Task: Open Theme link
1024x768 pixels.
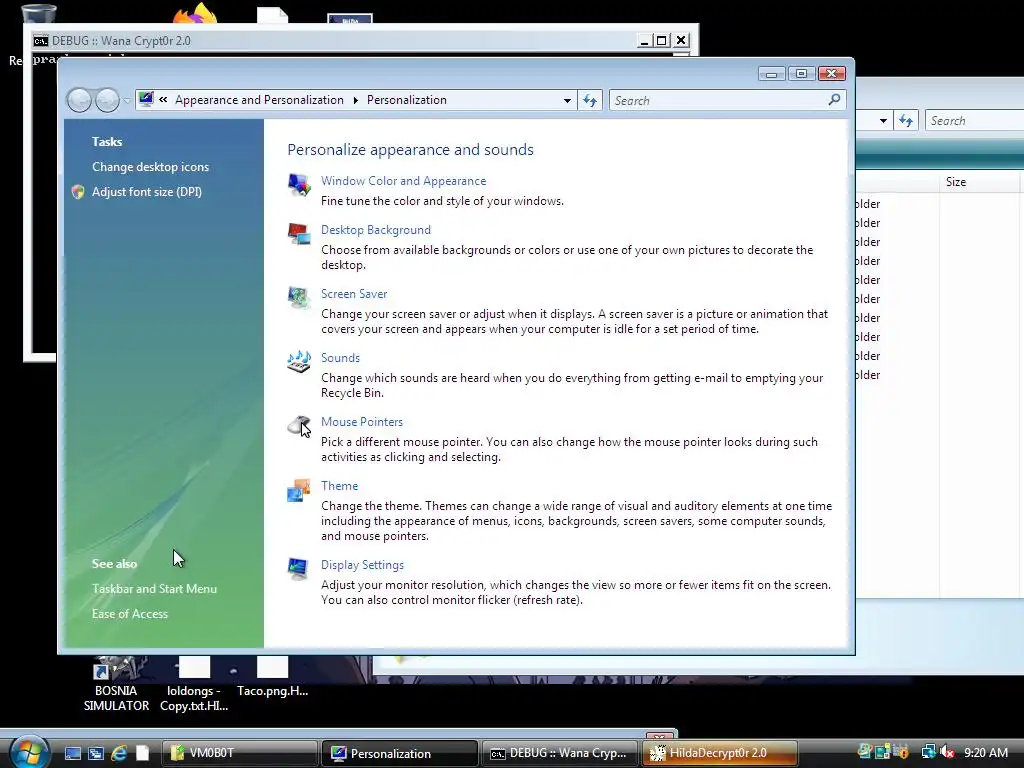Action: click(340, 486)
